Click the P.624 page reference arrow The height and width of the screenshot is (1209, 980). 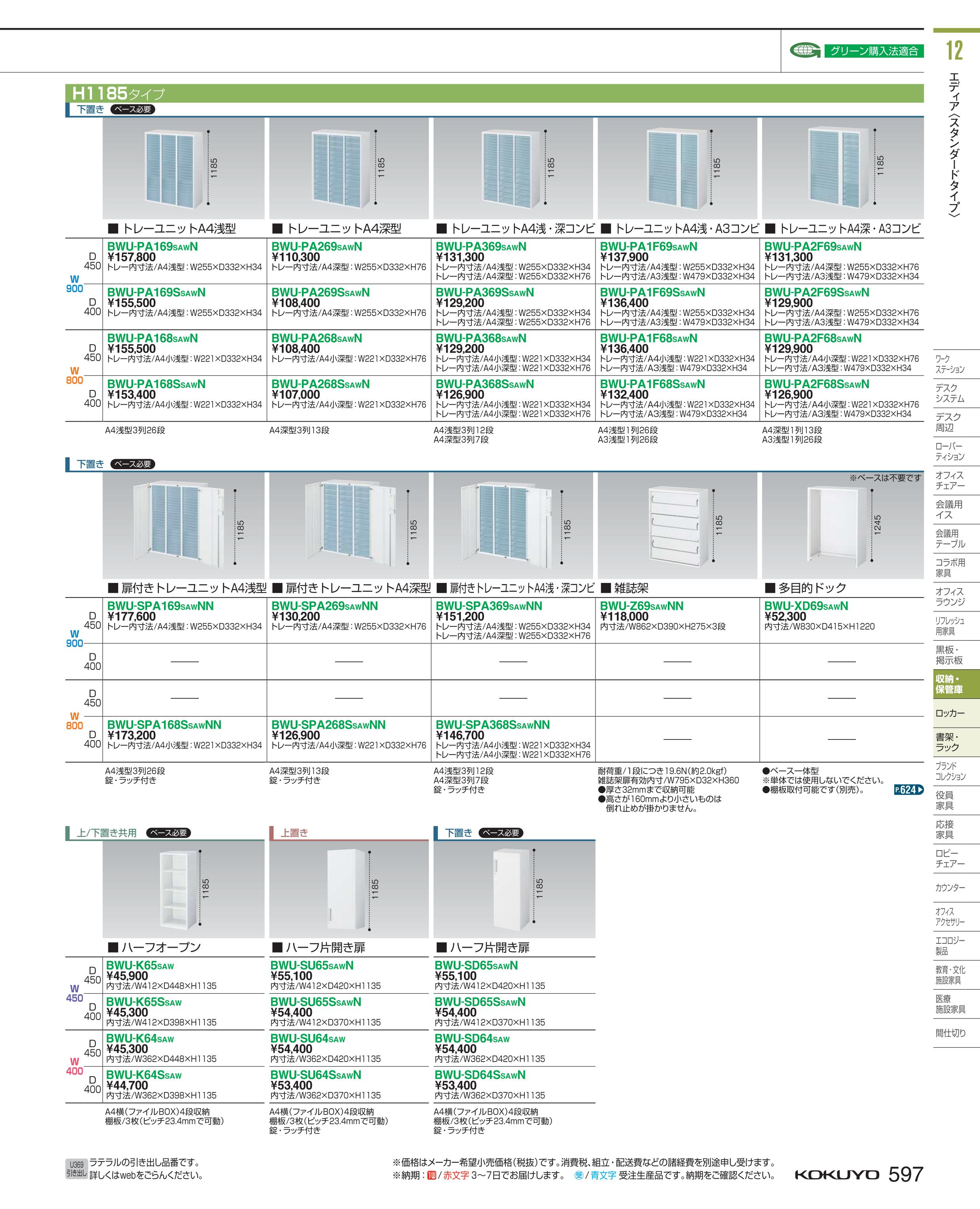(x=909, y=790)
